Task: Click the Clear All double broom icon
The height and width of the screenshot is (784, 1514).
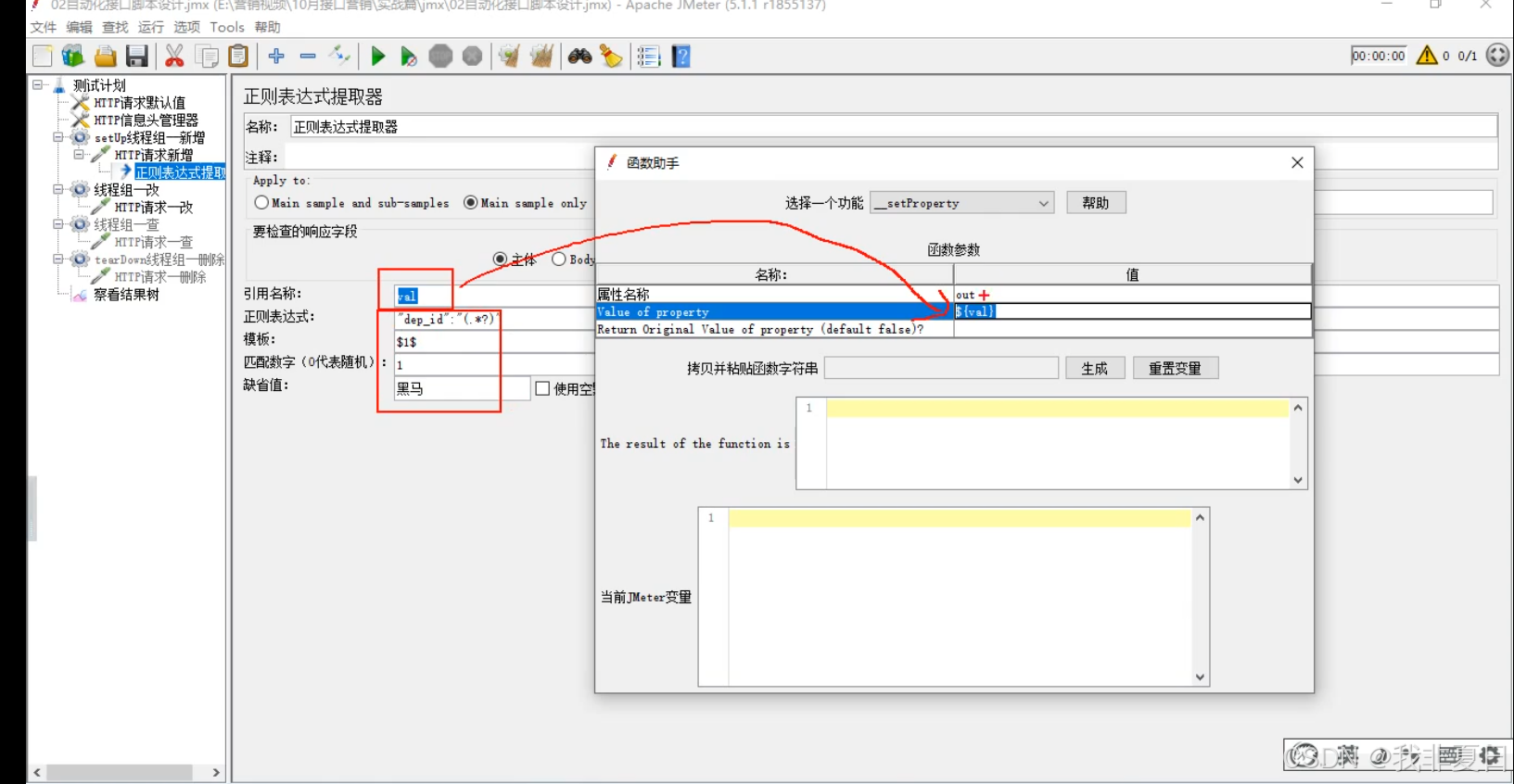Action: click(x=541, y=56)
